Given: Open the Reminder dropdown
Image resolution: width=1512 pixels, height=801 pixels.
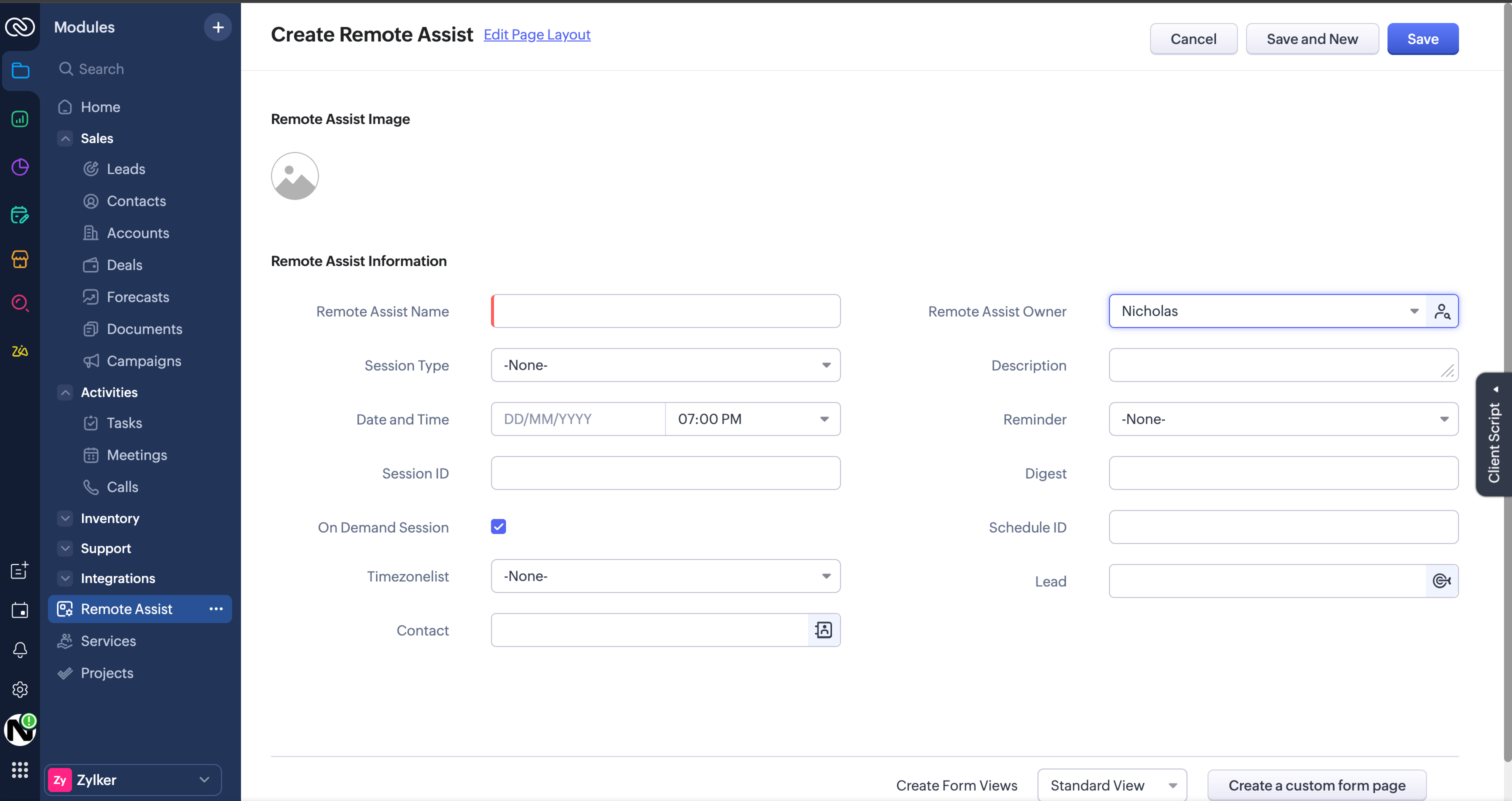Looking at the screenshot, I should [1283, 419].
